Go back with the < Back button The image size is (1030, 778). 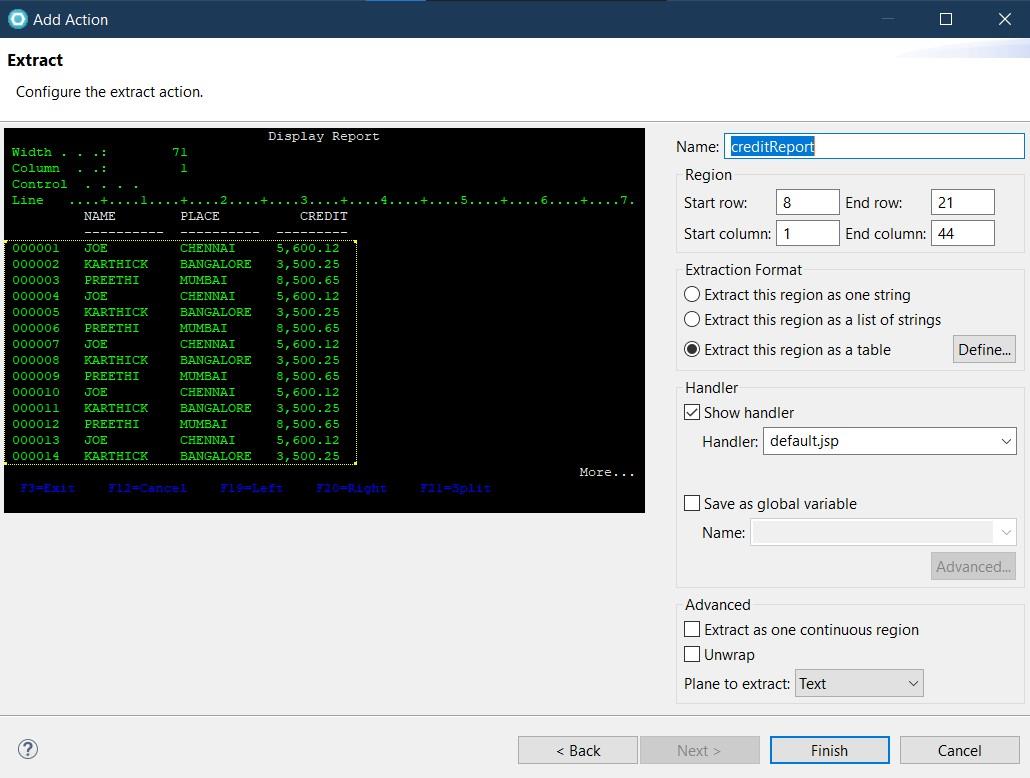pyautogui.click(x=577, y=750)
